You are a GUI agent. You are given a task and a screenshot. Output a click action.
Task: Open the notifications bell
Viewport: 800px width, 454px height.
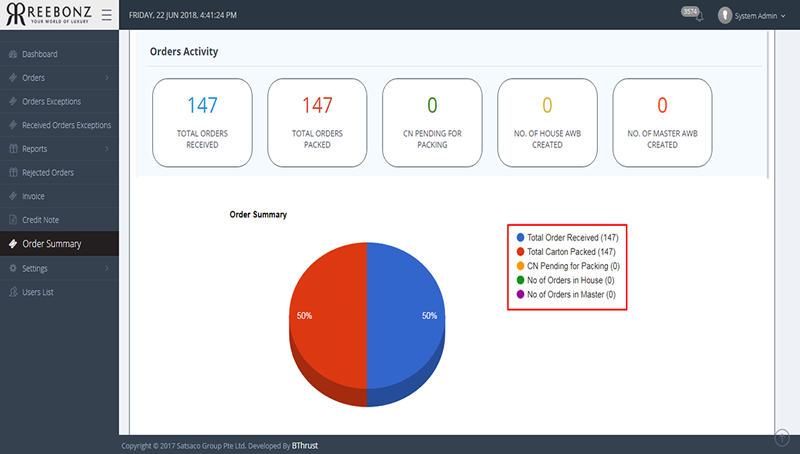(699, 18)
